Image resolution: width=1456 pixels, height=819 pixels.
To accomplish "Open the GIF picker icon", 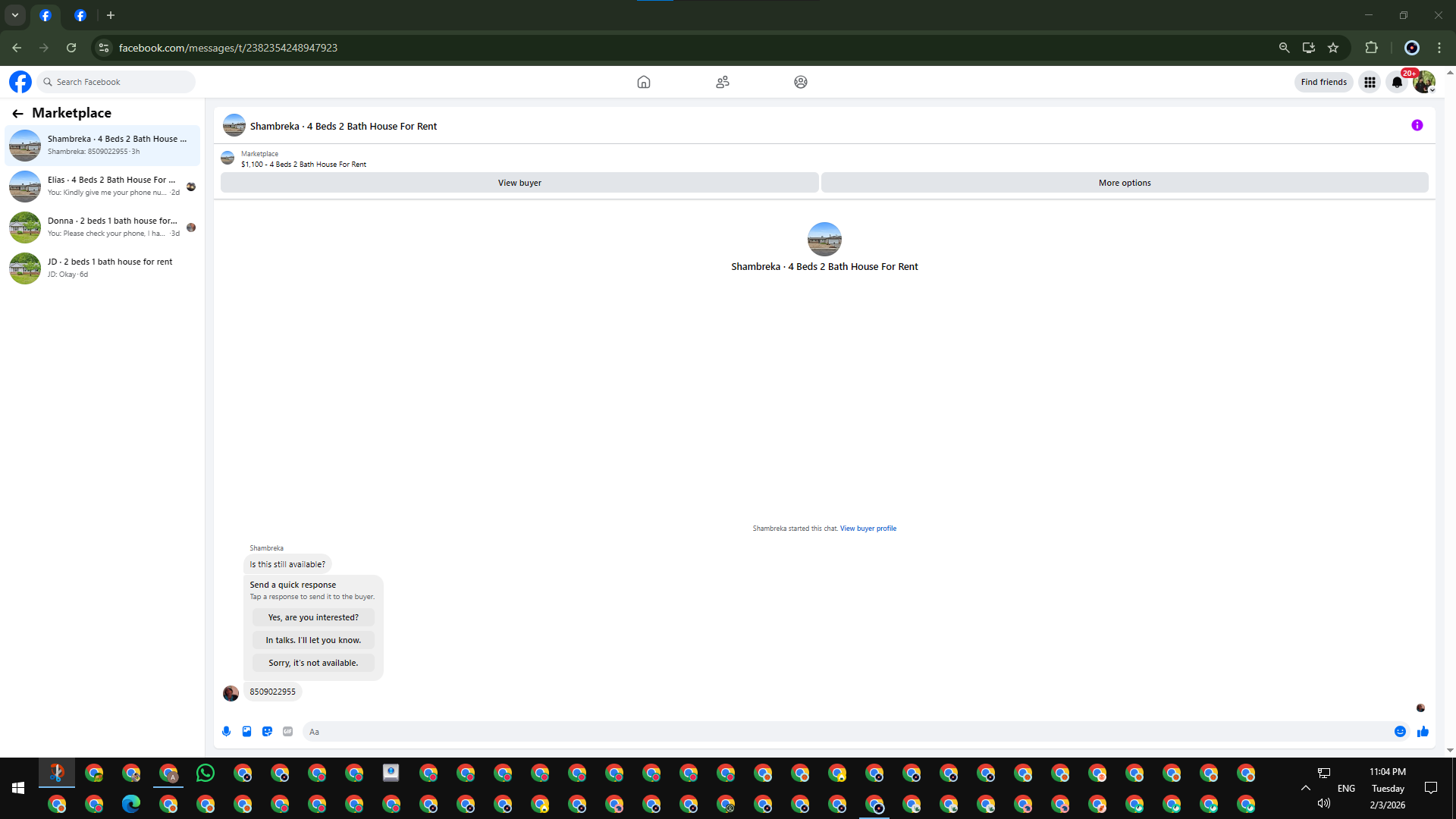I will [x=287, y=732].
